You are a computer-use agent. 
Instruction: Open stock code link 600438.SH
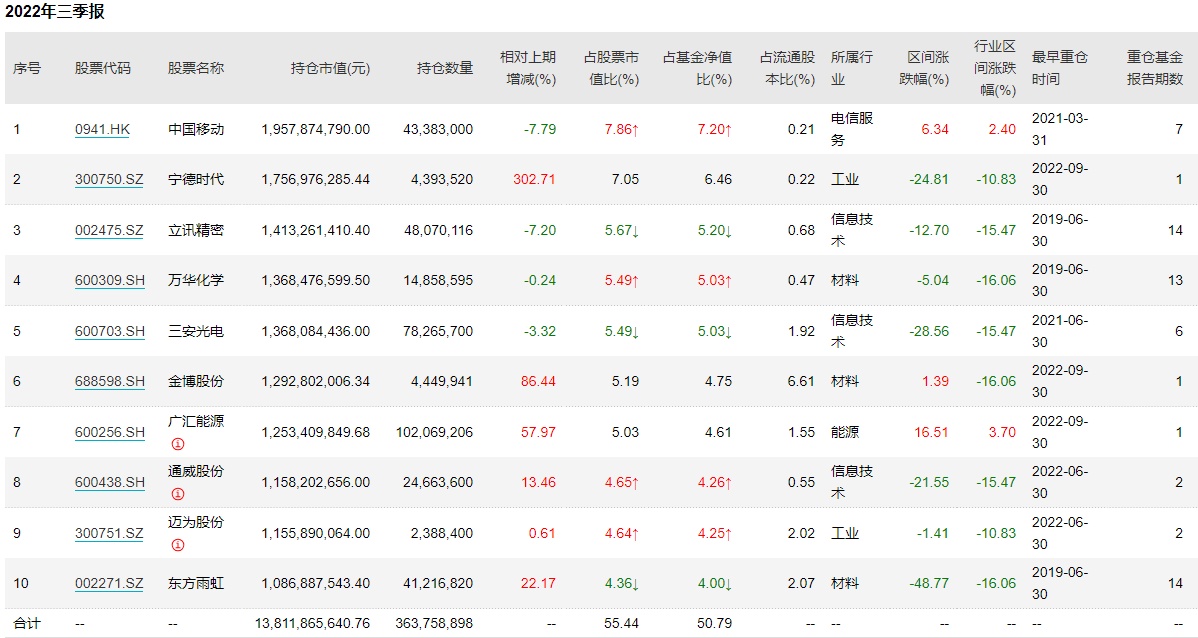coord(110,482)
